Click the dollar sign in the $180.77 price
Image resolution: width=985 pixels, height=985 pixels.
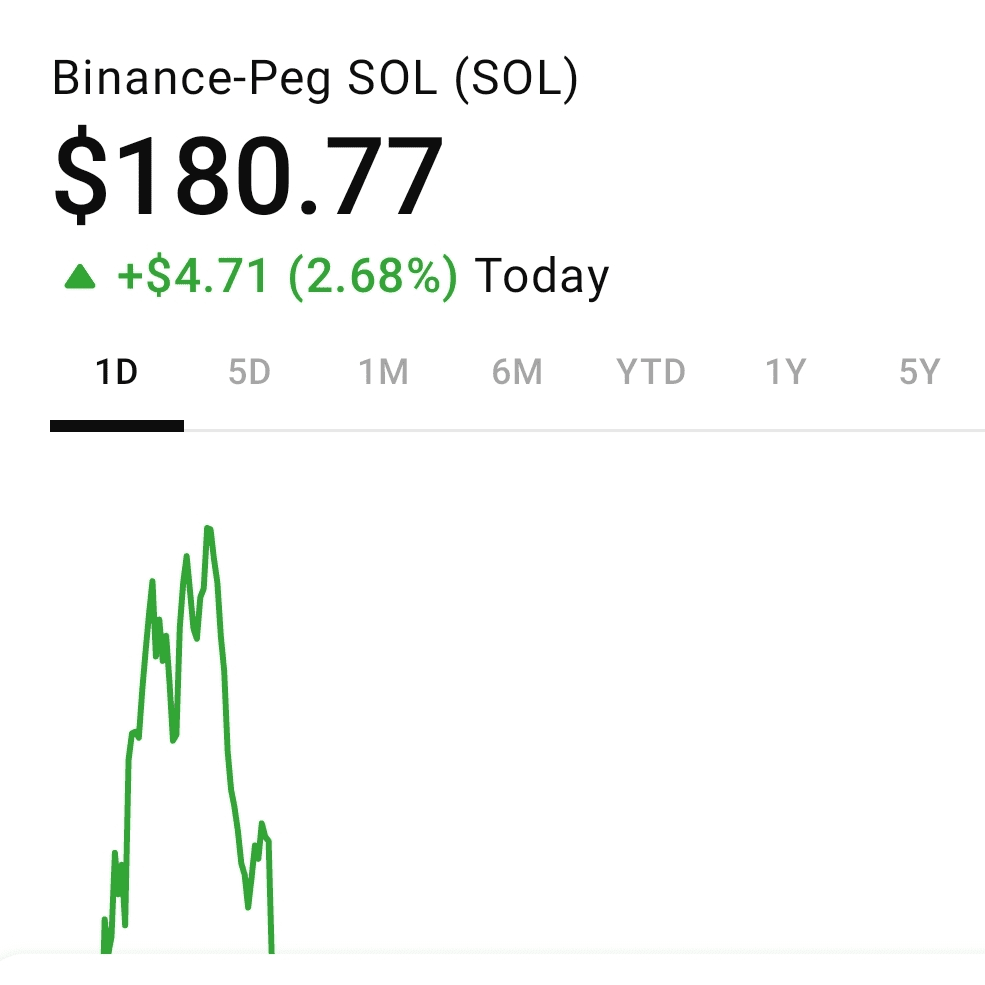coord(78,177)
